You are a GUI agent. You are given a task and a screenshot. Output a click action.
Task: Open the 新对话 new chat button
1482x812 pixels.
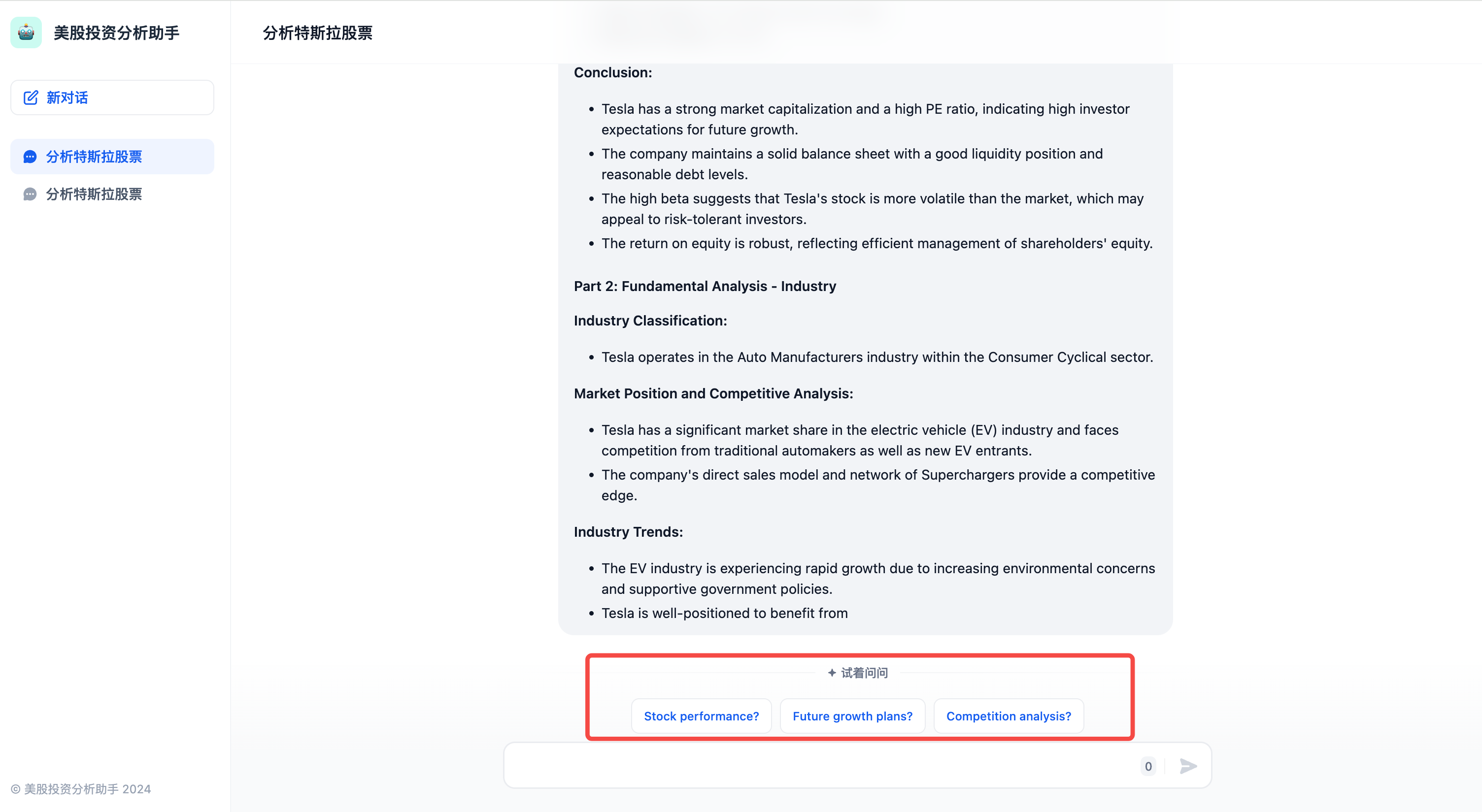pos(112,98)
